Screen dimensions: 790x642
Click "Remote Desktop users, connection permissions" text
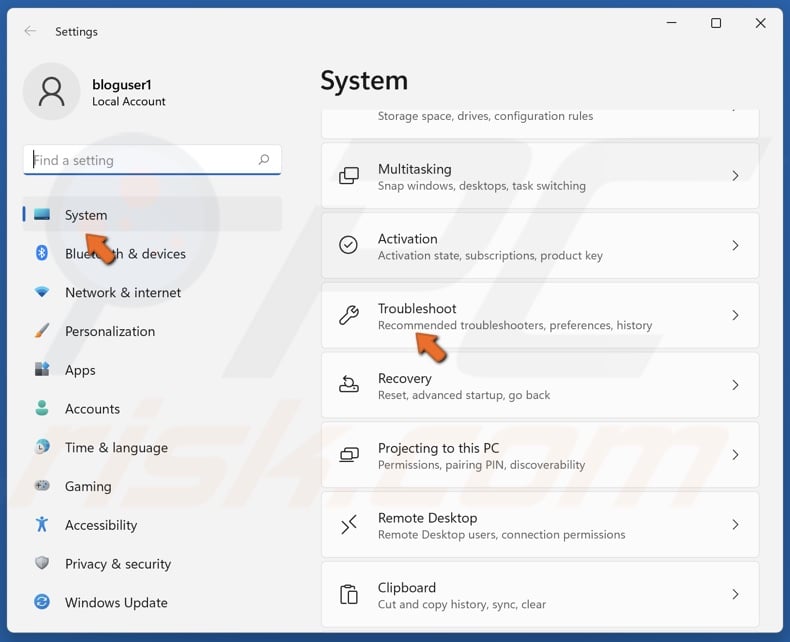[x=501, y=534]
